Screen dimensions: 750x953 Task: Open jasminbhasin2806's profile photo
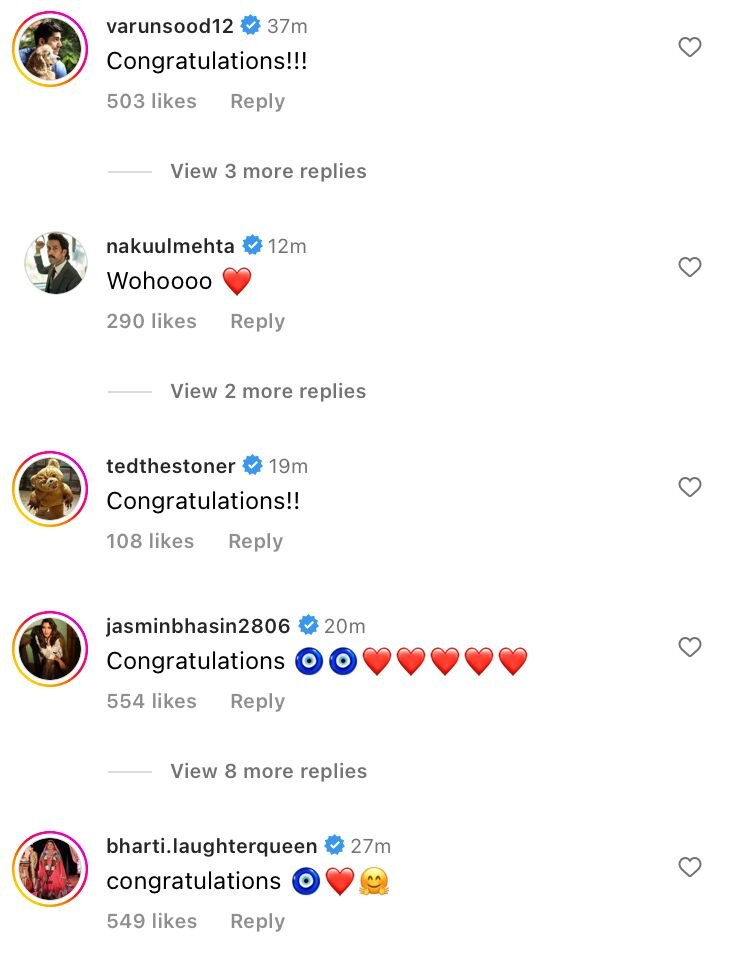point(50,649)
